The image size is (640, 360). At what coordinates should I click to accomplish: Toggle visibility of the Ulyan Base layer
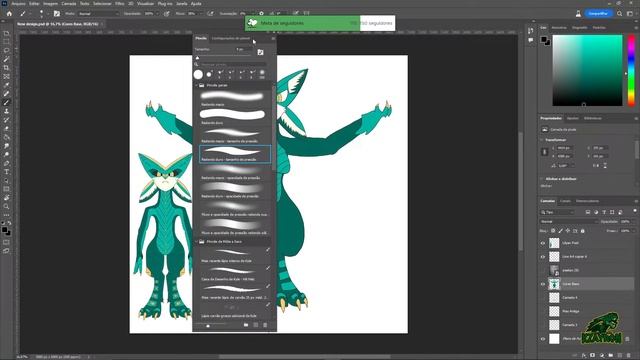click(543, 284)
